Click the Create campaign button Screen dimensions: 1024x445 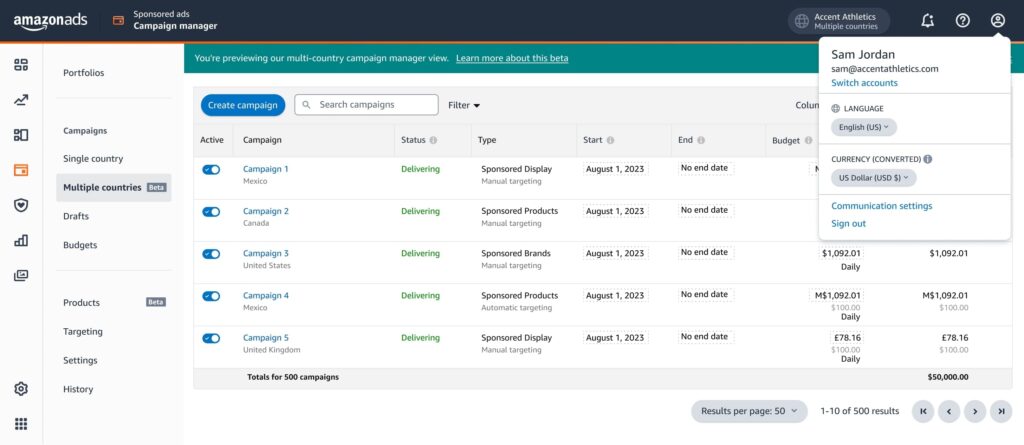(243, 105)
